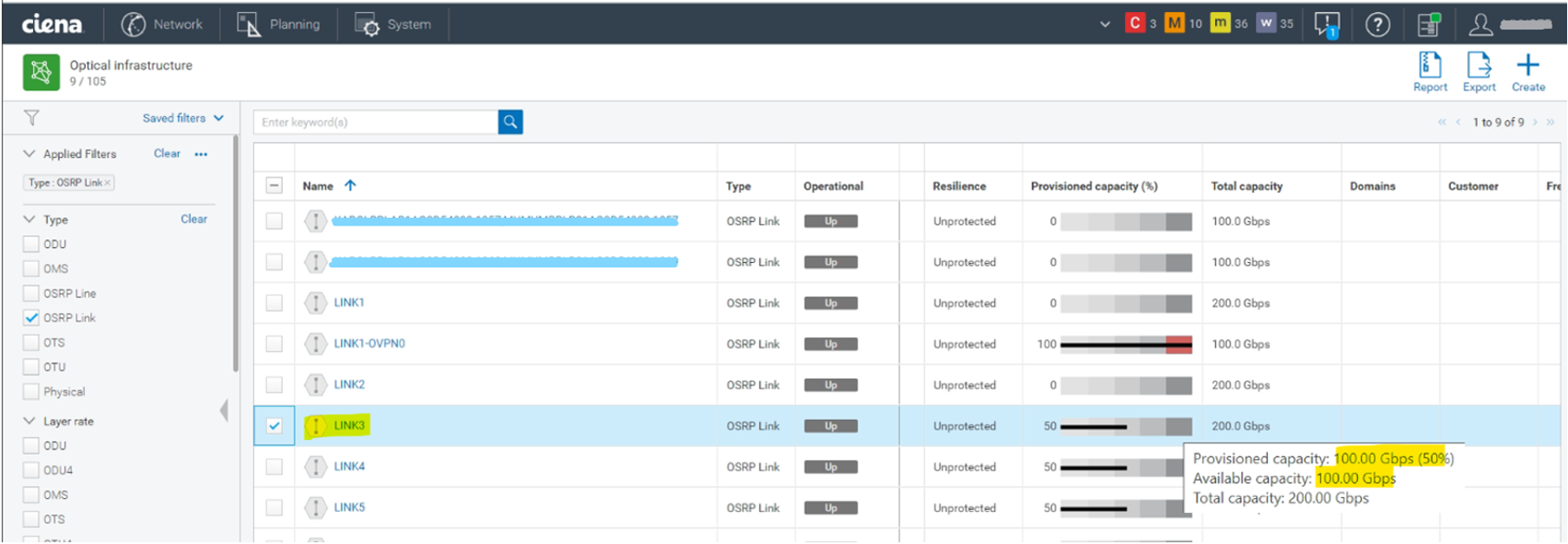Open the LINK5 link
The height and width of the screenshot is (544, 1568).
(x=349, y=507)
